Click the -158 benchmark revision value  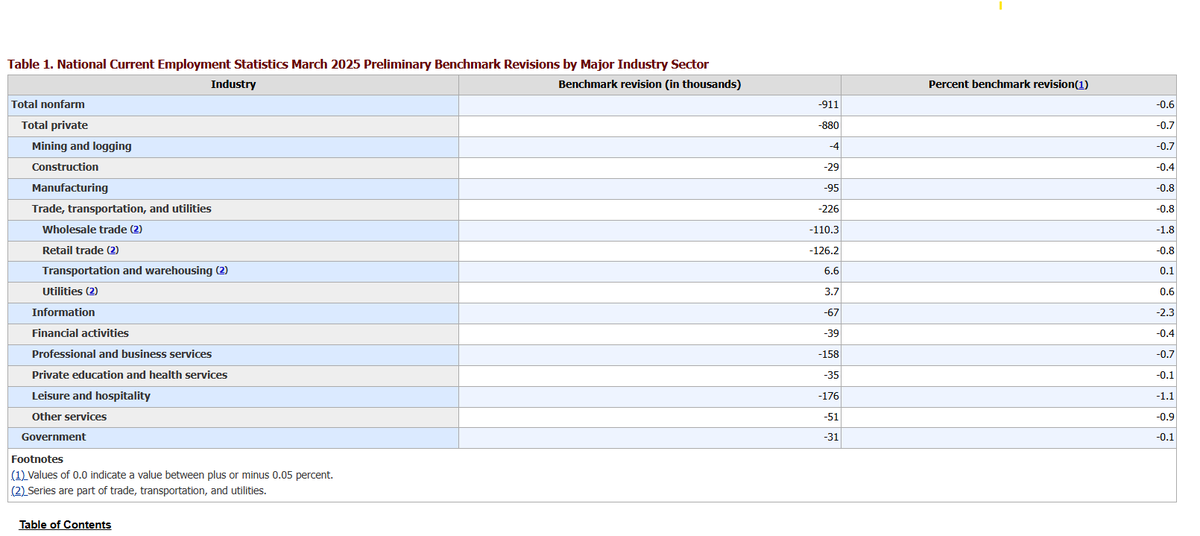[x=829, y=355]
